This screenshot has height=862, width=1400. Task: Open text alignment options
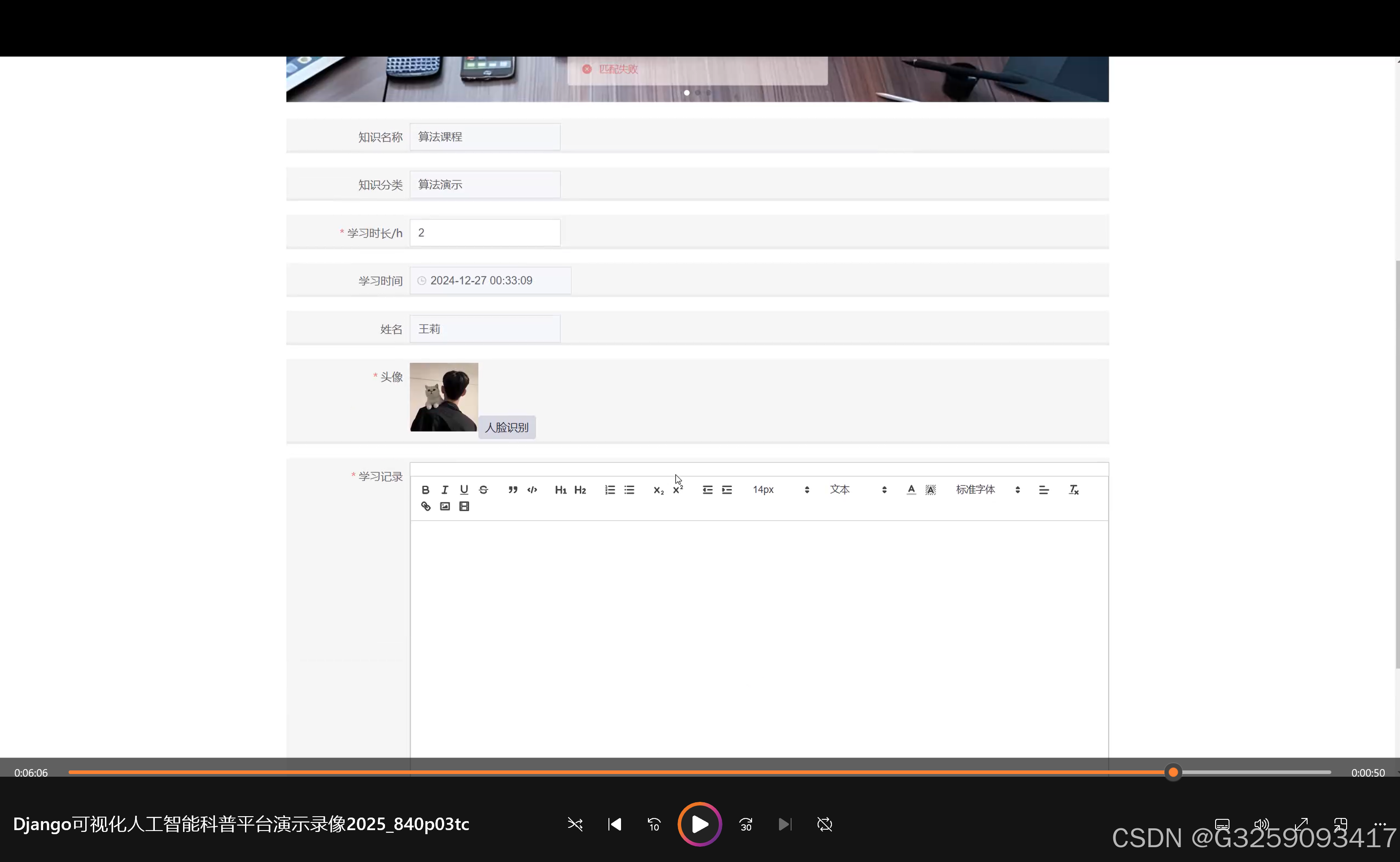tap(1043, 490)
